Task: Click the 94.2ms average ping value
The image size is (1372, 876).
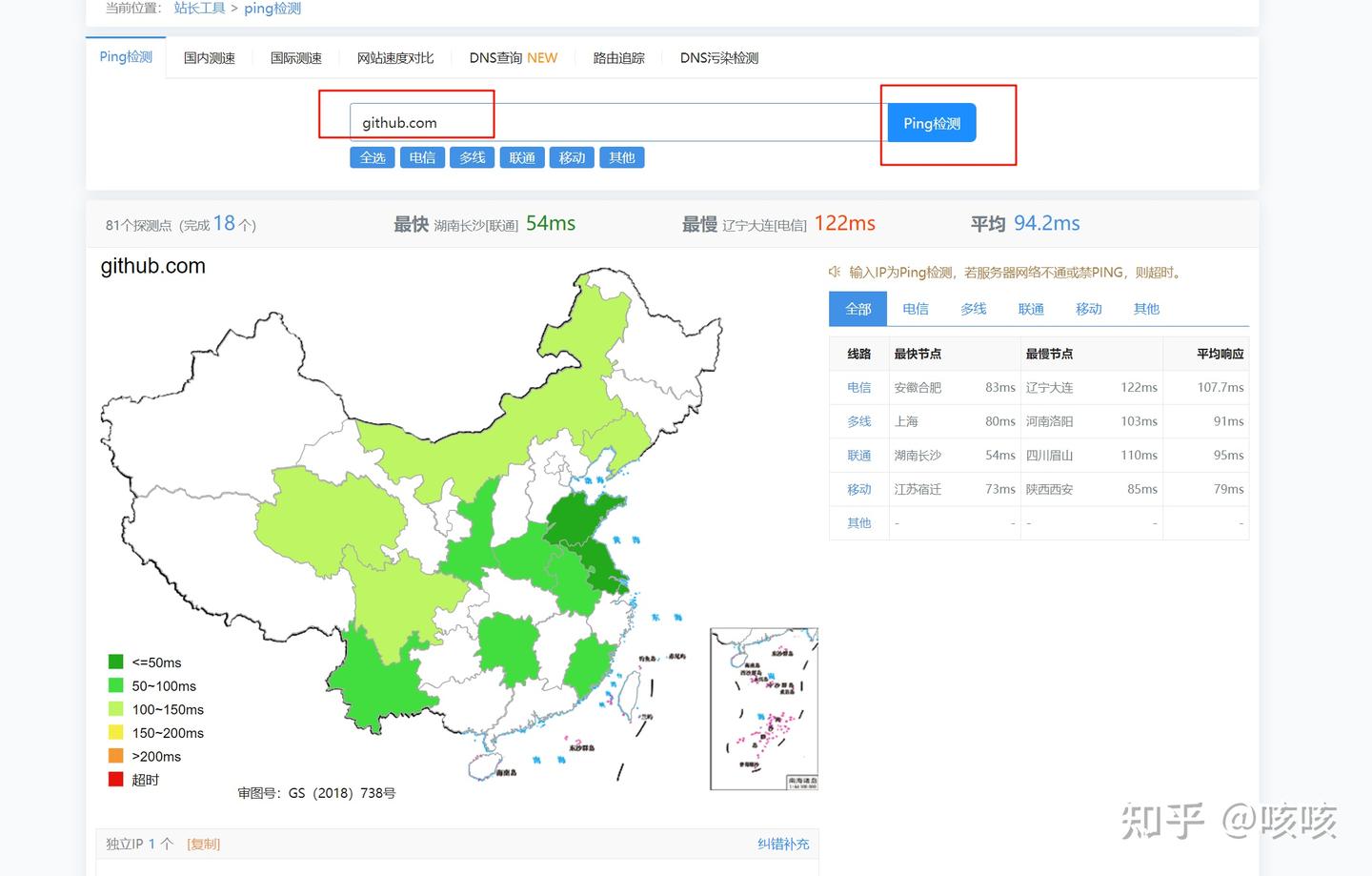Action: click(1047, 223)
